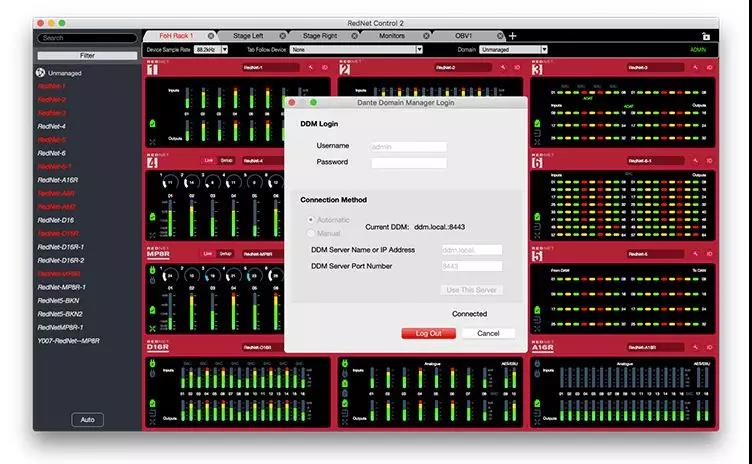The image size is (752, 464).
Task: Switch RedNet 4 to Live mode
Action: [209, 161]
